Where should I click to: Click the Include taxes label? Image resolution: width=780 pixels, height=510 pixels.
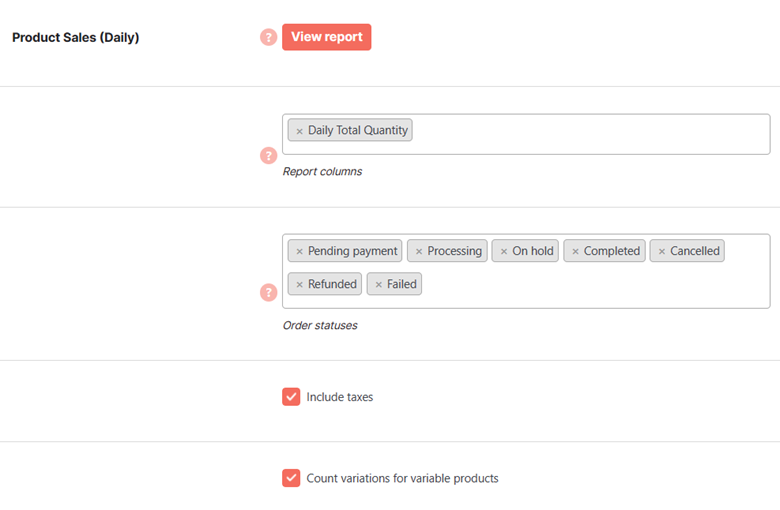tap(340, 397)
